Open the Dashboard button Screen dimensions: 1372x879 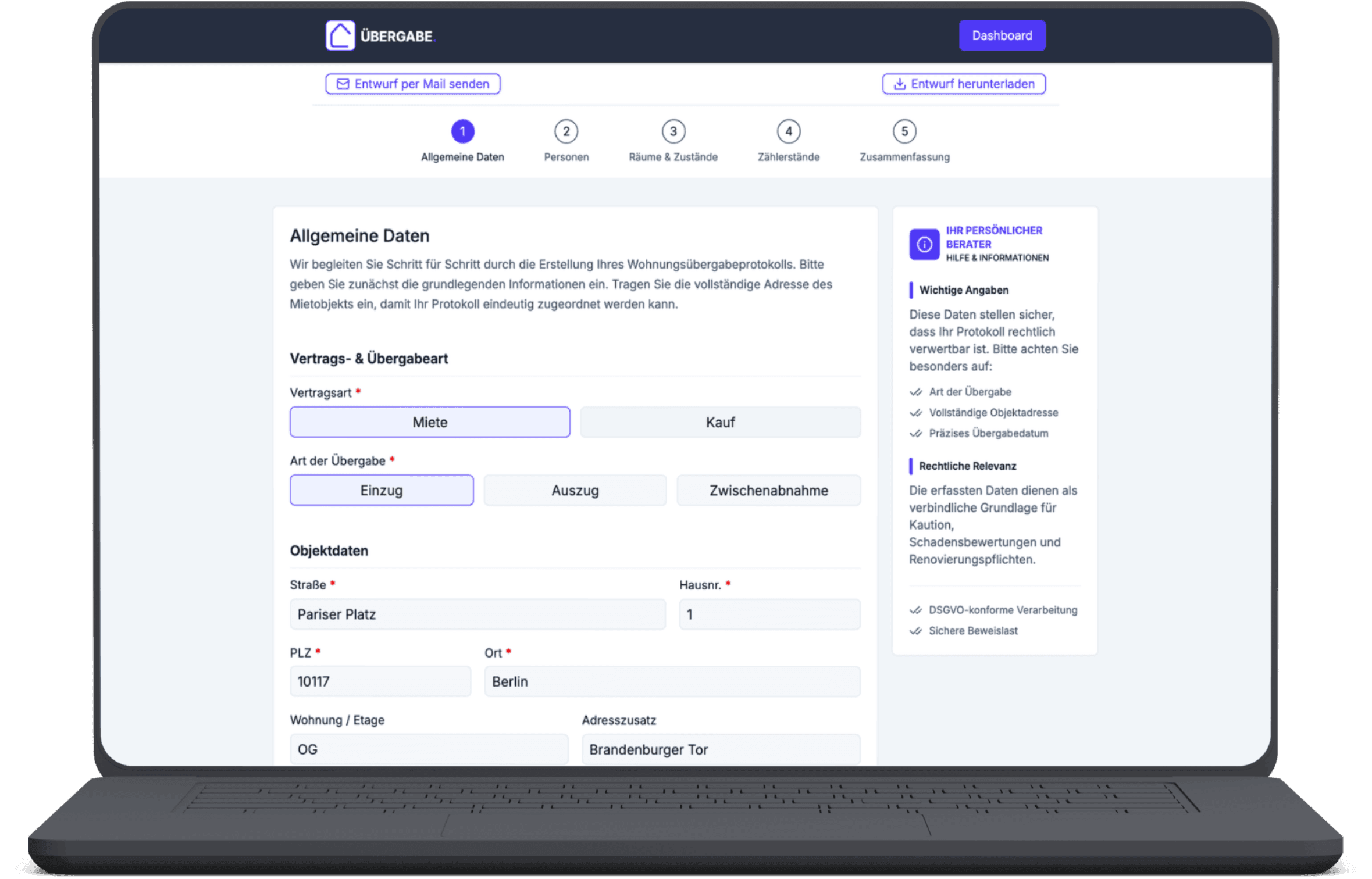click(x=1002, y=35)
